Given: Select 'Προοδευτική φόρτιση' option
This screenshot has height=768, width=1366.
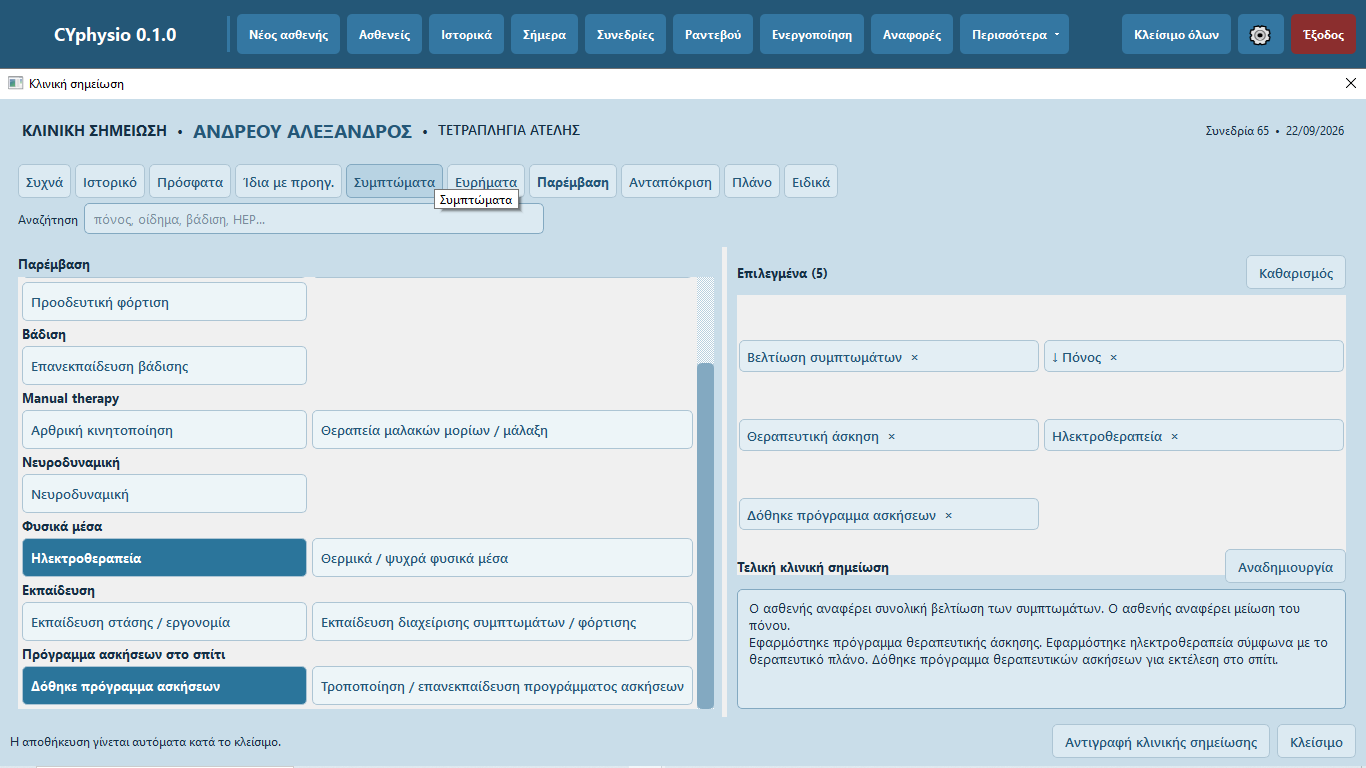Looking at the screenshot, I should (x=164, y=302).
